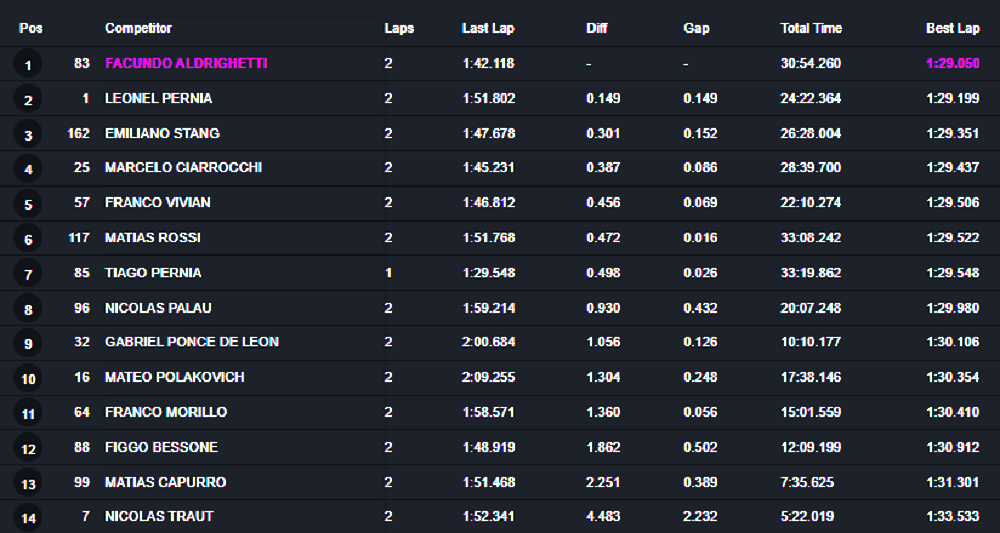Select competitor Nicolas Traut
Screen dimensions: 1000x533
coord(159,516)
